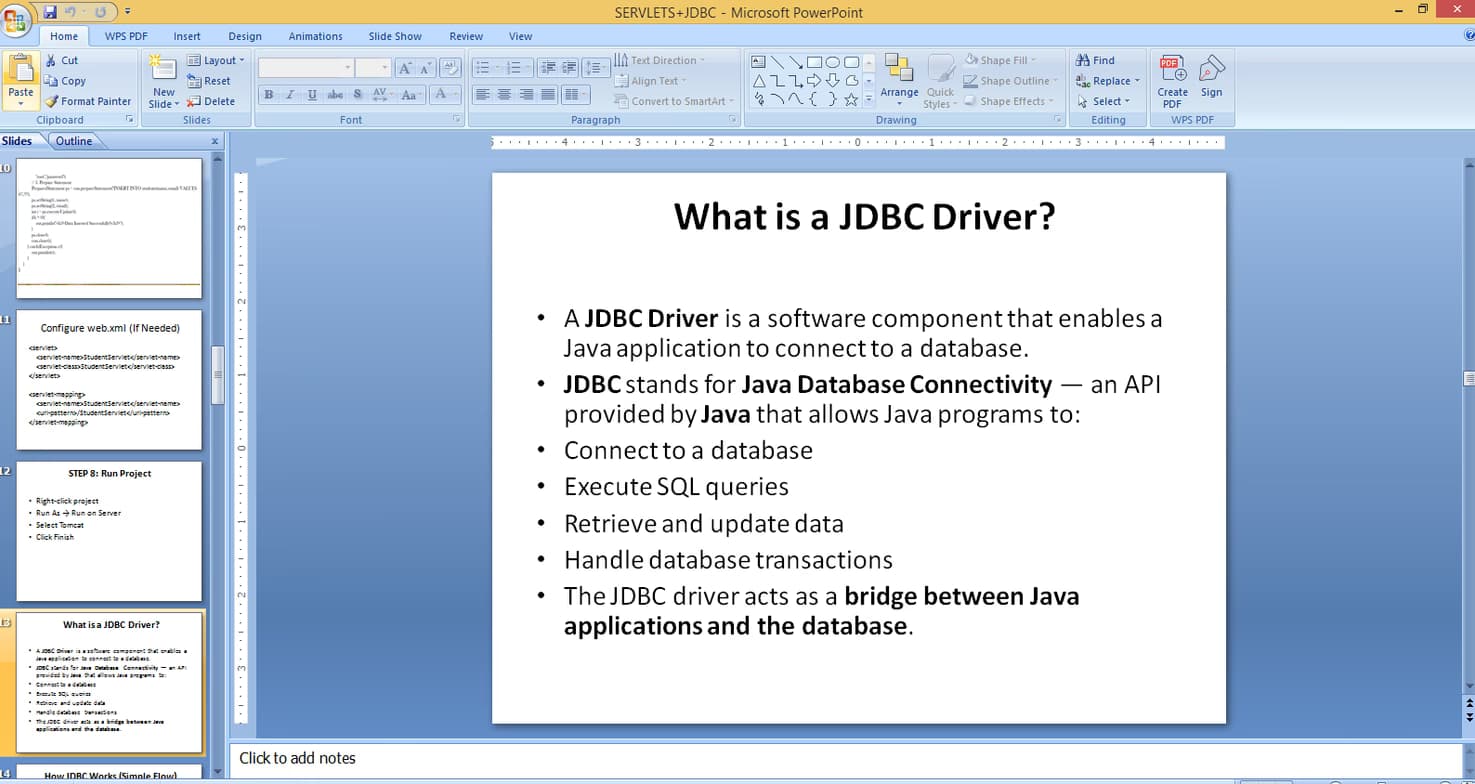Toggle Bold formatting

(268, 95)
